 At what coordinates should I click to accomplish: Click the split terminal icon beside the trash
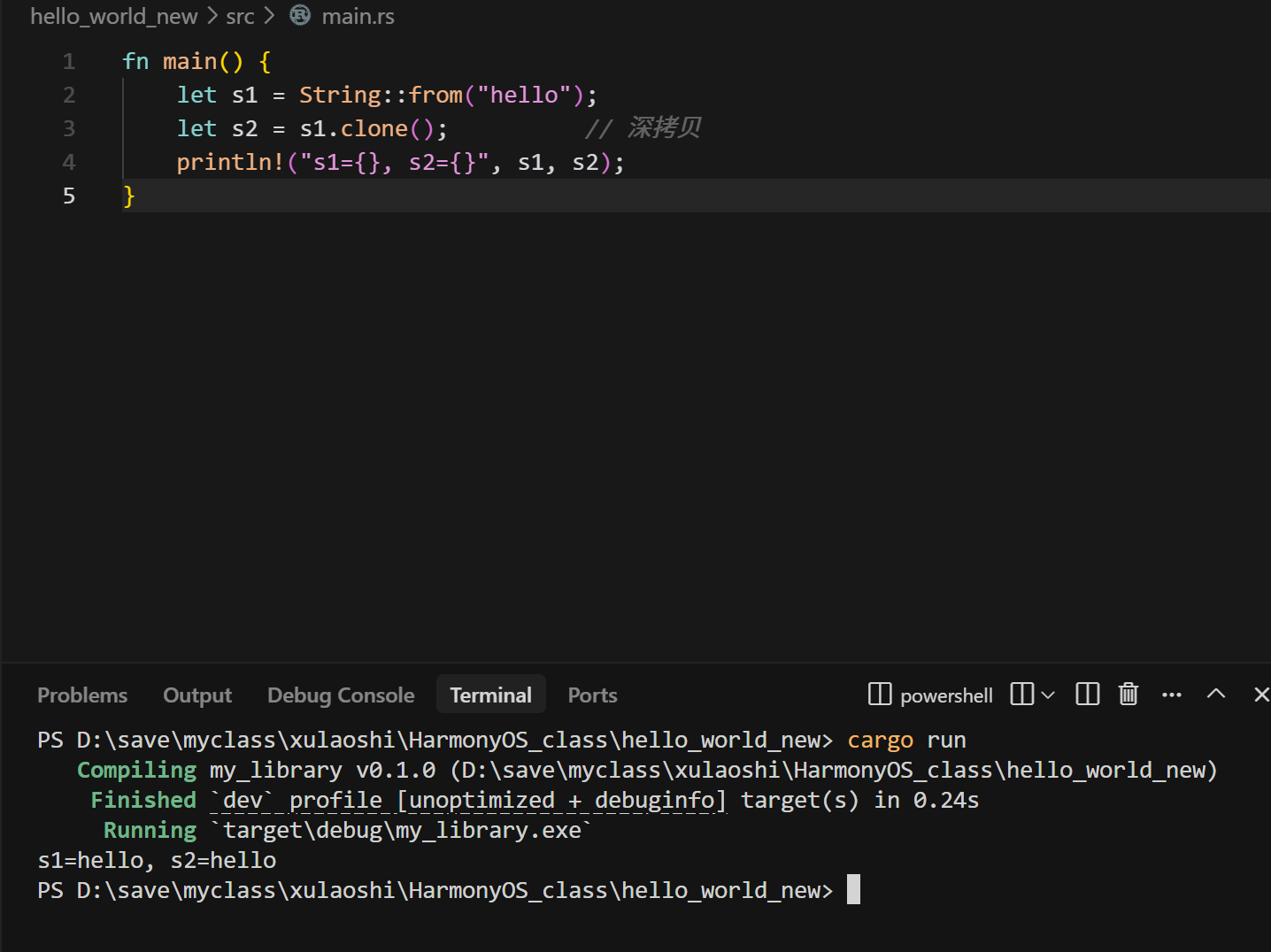point(1088,695)
